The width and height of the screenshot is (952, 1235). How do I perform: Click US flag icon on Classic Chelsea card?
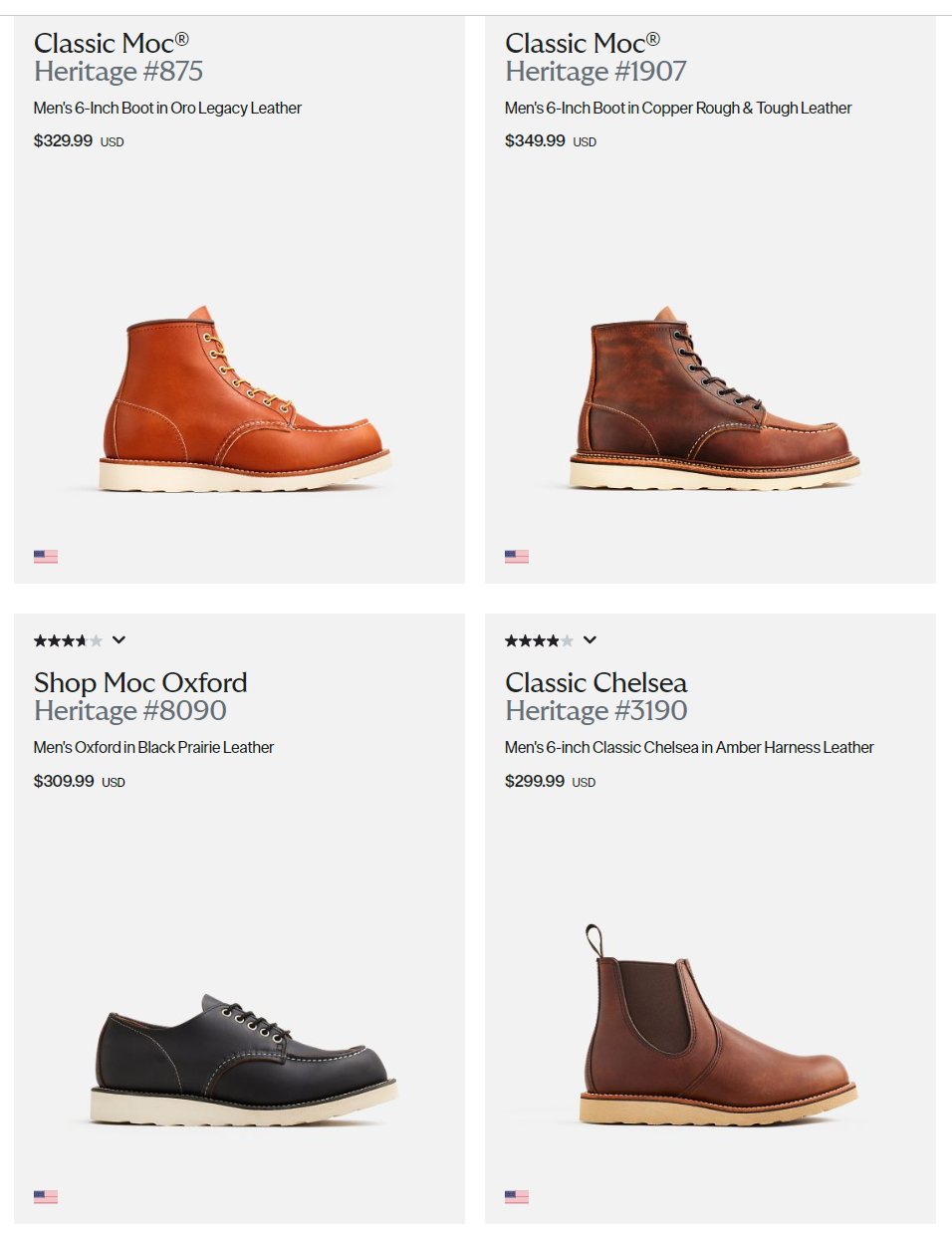click(517, 1196)
